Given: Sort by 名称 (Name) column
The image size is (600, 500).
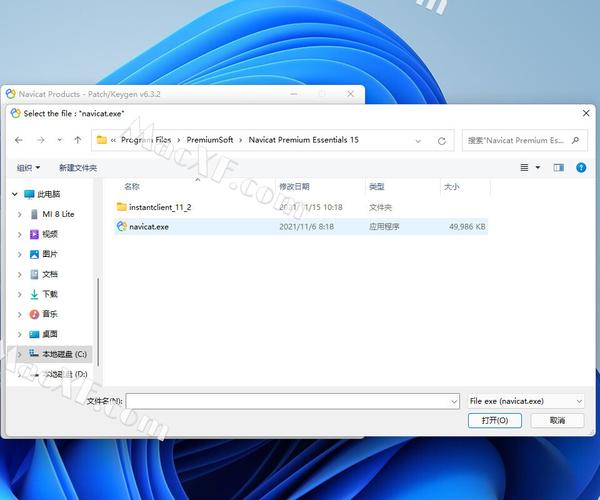Looking at the screenshot, I should pyautogui.click(x=132, y=187).
